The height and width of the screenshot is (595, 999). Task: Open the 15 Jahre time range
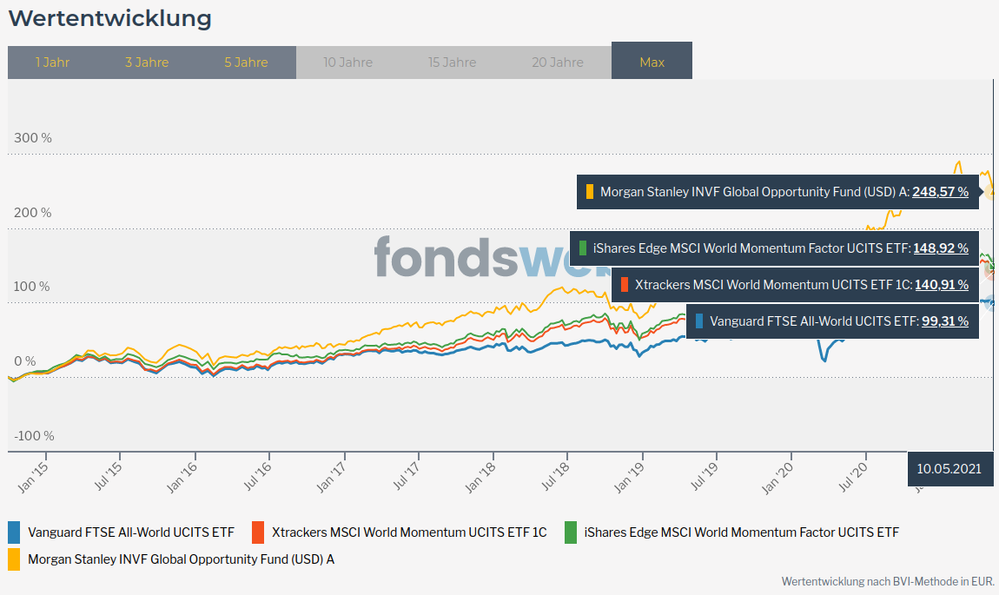452,62
